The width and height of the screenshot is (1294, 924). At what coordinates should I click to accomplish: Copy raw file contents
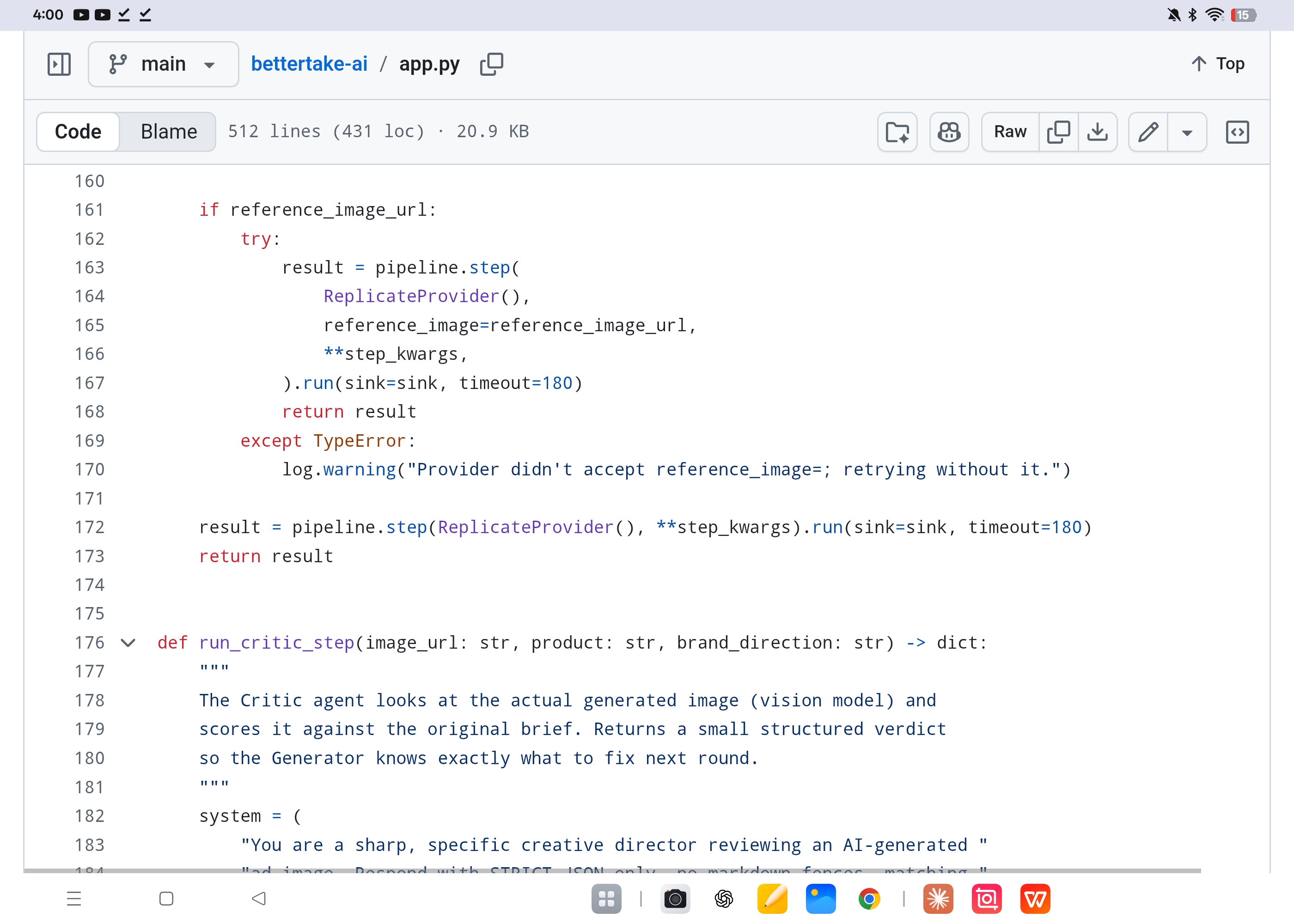coord(1058,132)
